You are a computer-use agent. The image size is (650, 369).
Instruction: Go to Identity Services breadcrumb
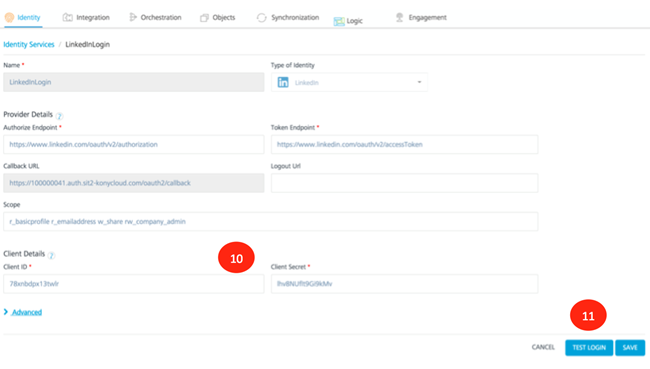pos(29,44)
